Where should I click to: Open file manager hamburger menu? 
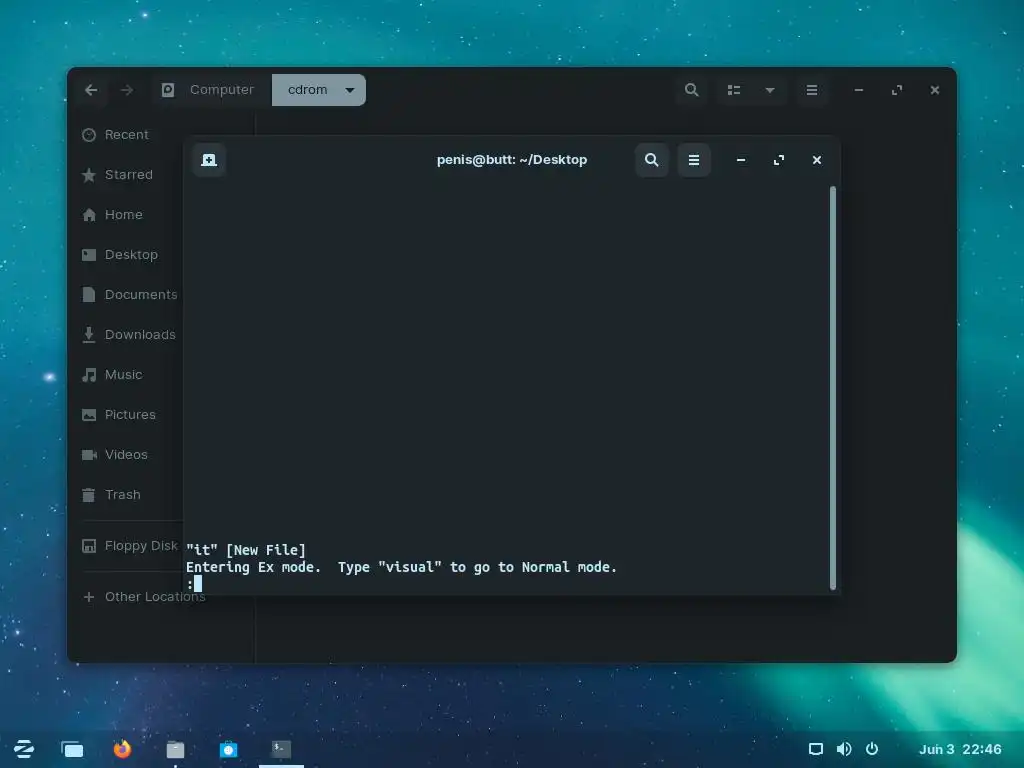pyautogui.click(x=812, y=90)
